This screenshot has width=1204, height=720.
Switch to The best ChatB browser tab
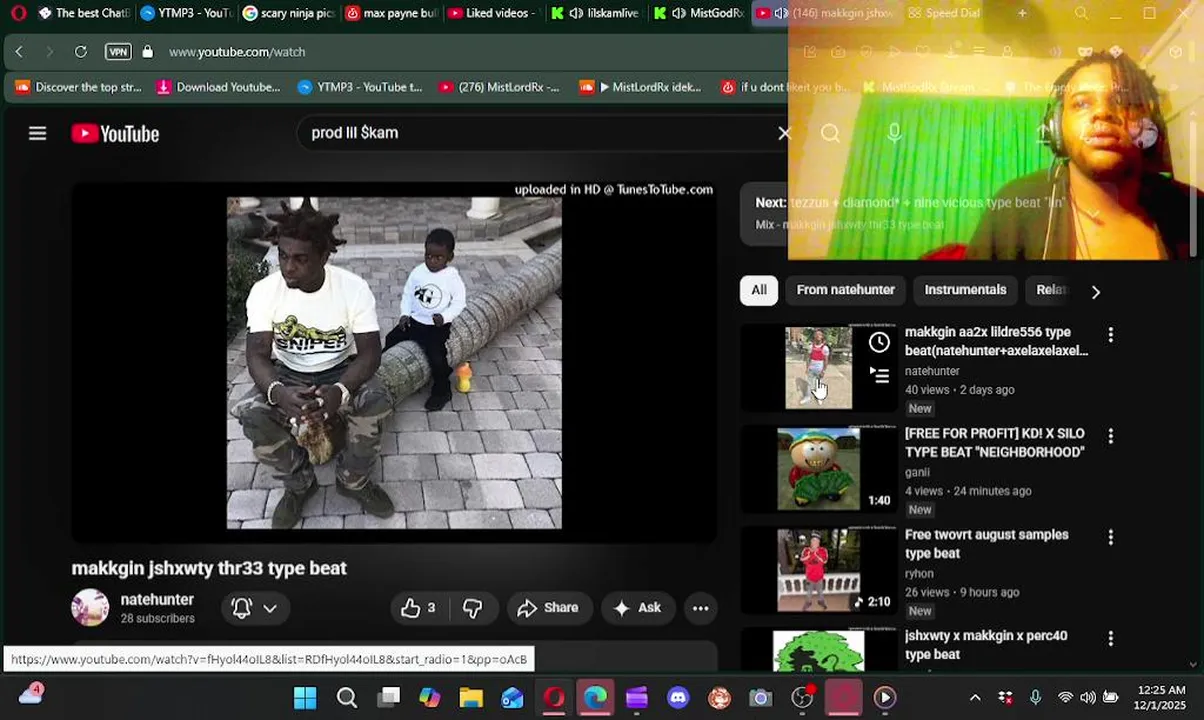84,13
